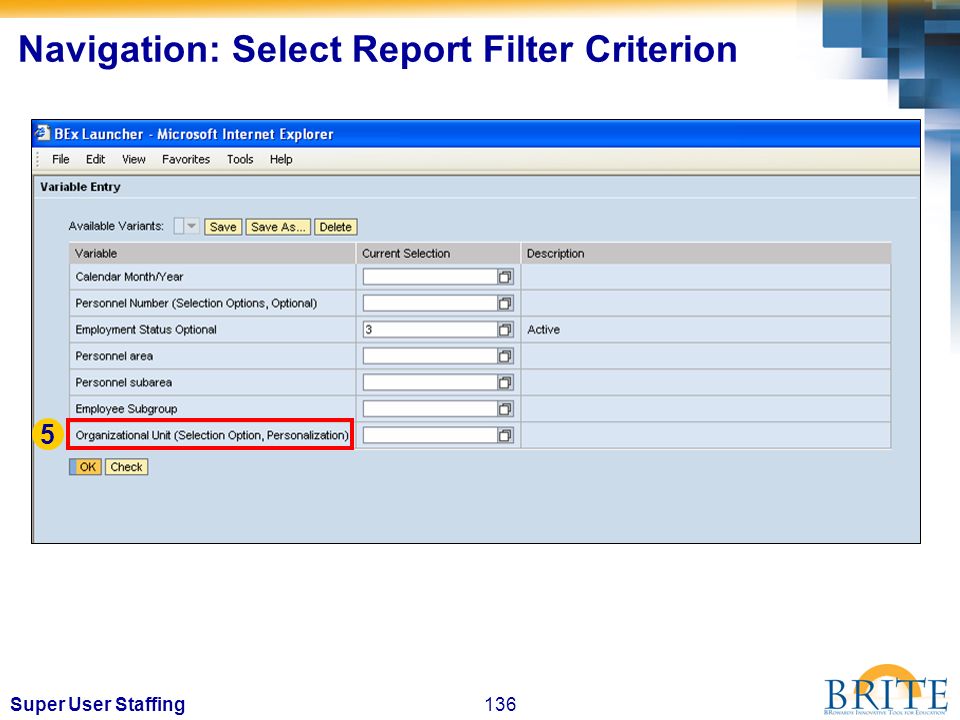Open the Edit menu
The width and height of the screenshot is (960, 720).
(96, 159)
